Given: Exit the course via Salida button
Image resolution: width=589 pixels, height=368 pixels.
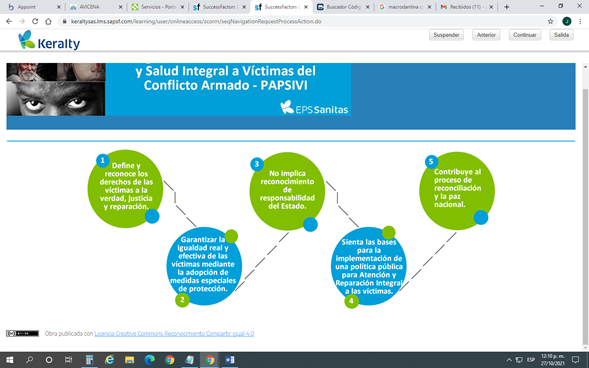Looking at the screenshot, I should click(x=561, y=35).
